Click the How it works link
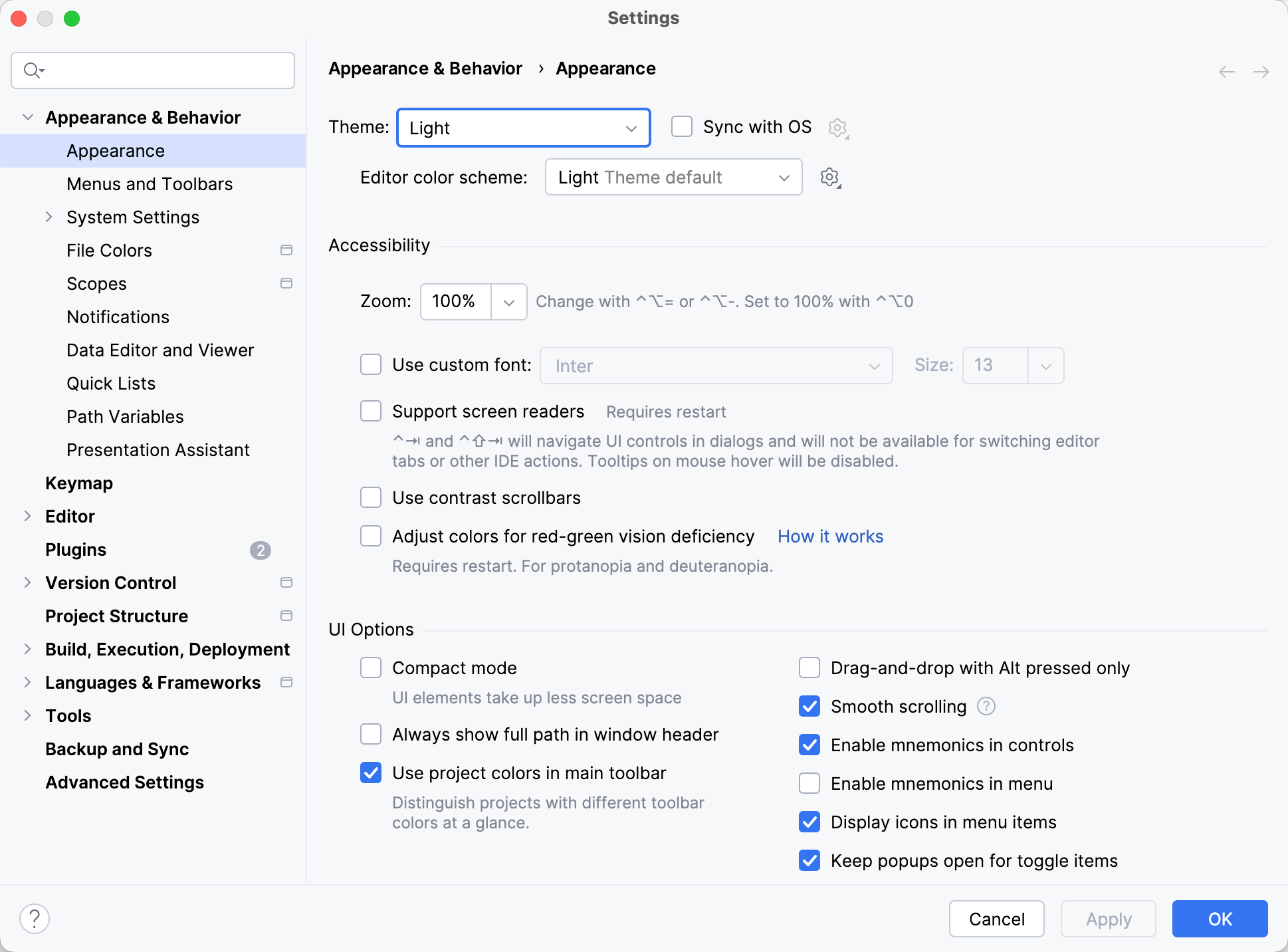Image resolution: width=1288 pixels, height=952 pixels. point(830,537)
